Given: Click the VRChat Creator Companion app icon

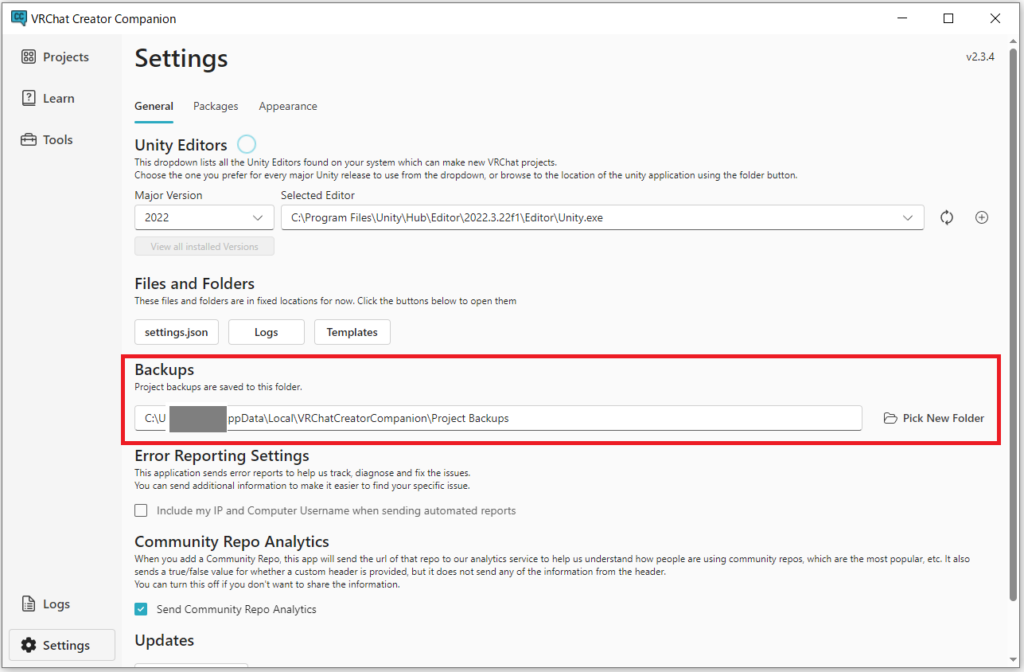Looking at the screenshot, I should tap(19, 18).
